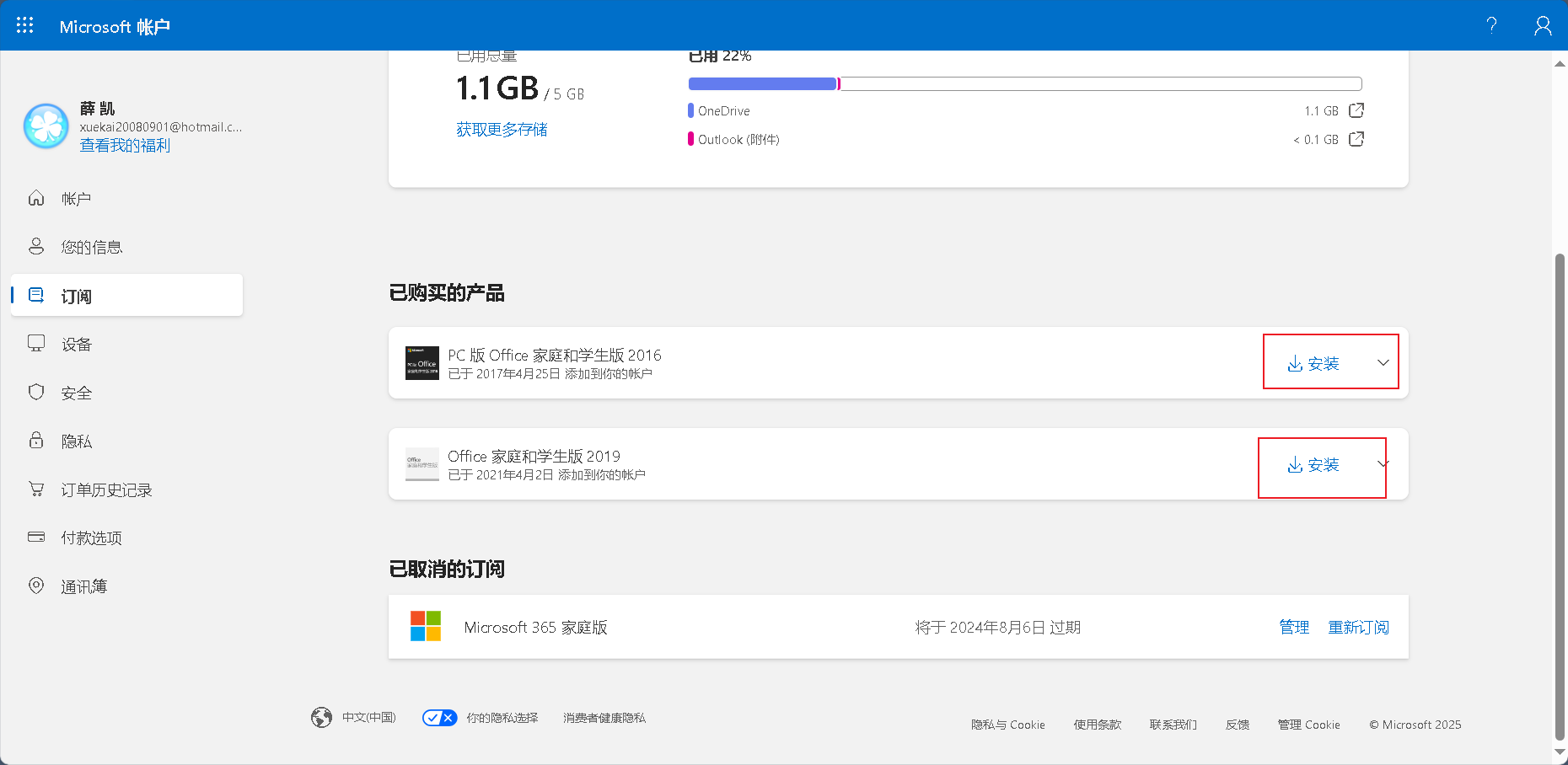1568x765 pixels.
Task: Open Outlook (附件) external link icon
Action: point(1356,139)
